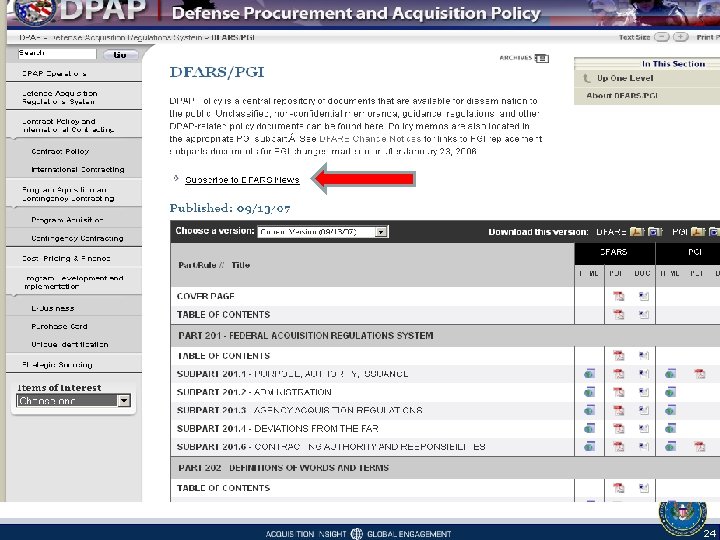720x540 pixels.
Task: Open the Choose a version dropdown
Action: (323, 232)
